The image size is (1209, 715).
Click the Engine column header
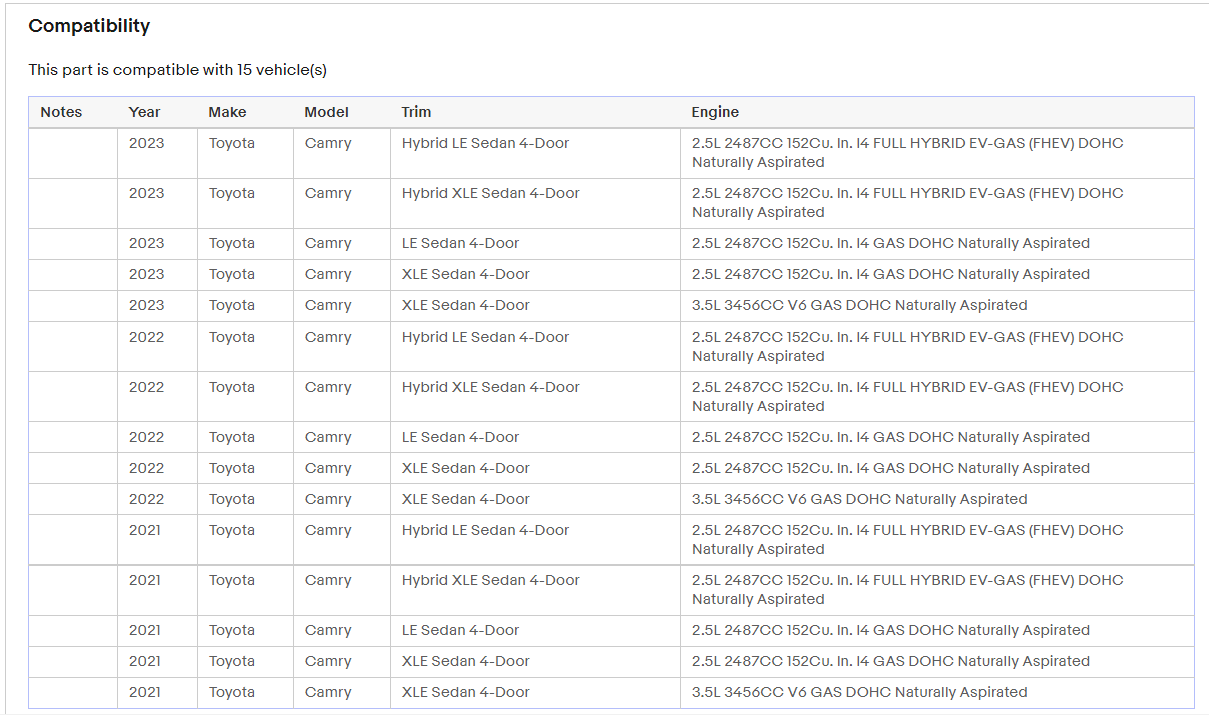[715, 112]
